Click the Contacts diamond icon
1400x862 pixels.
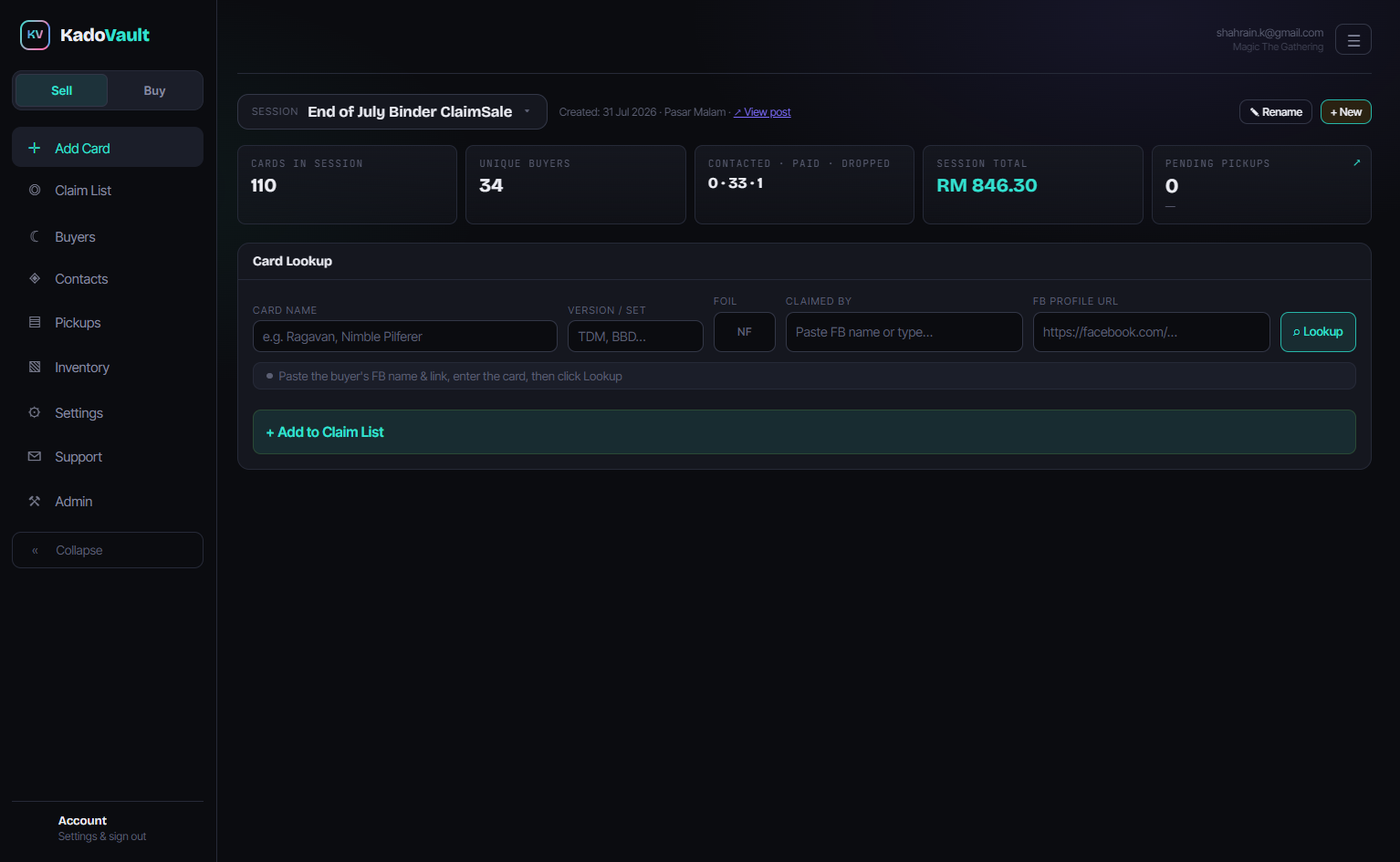(35, 278)
